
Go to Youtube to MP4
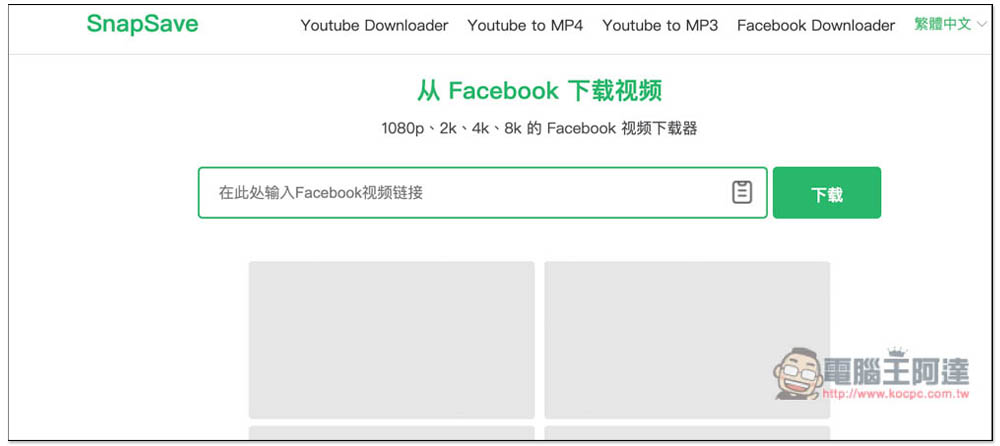pos(525,26)
